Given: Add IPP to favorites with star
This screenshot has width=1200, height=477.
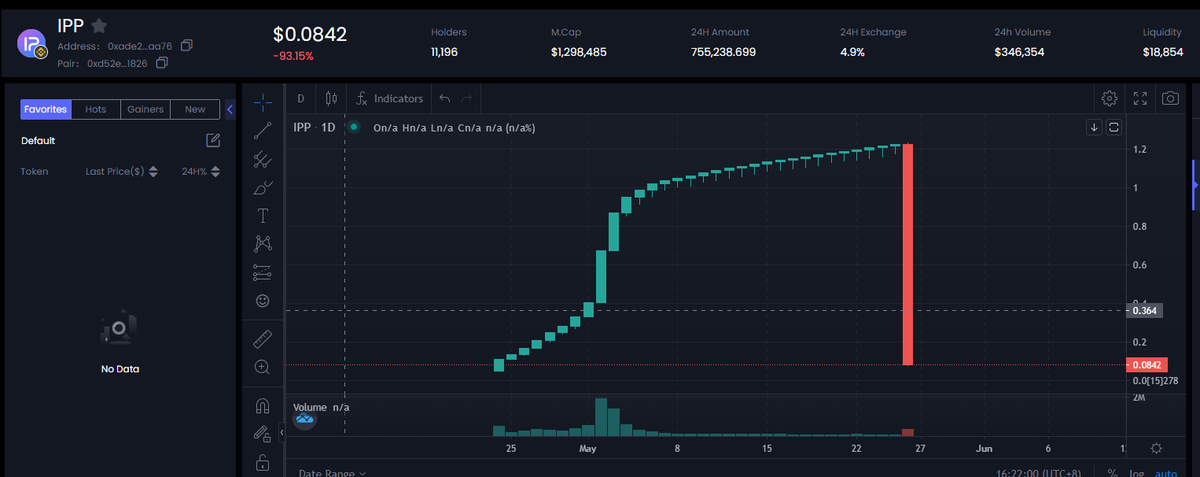Looking at the screenshot, I should coord(99,25).
